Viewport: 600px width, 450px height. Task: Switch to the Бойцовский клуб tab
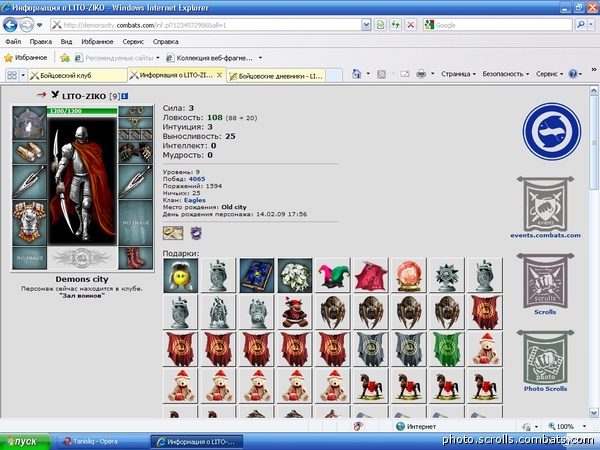pos(77,75)
